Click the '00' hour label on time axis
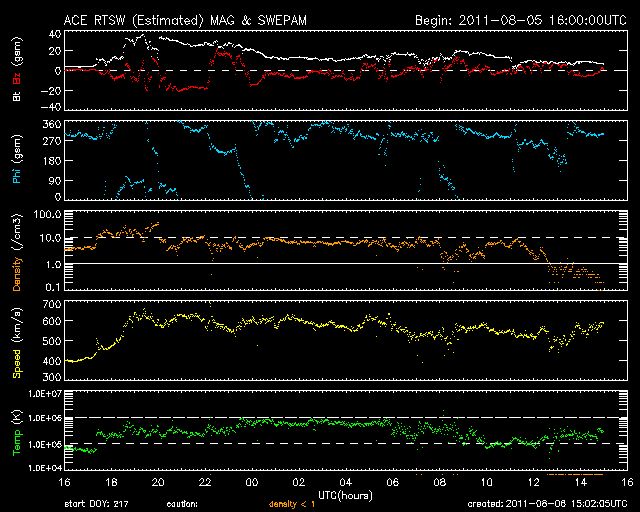Image resolution: width=640 pixels, height=512 pixels. (252, 482)
